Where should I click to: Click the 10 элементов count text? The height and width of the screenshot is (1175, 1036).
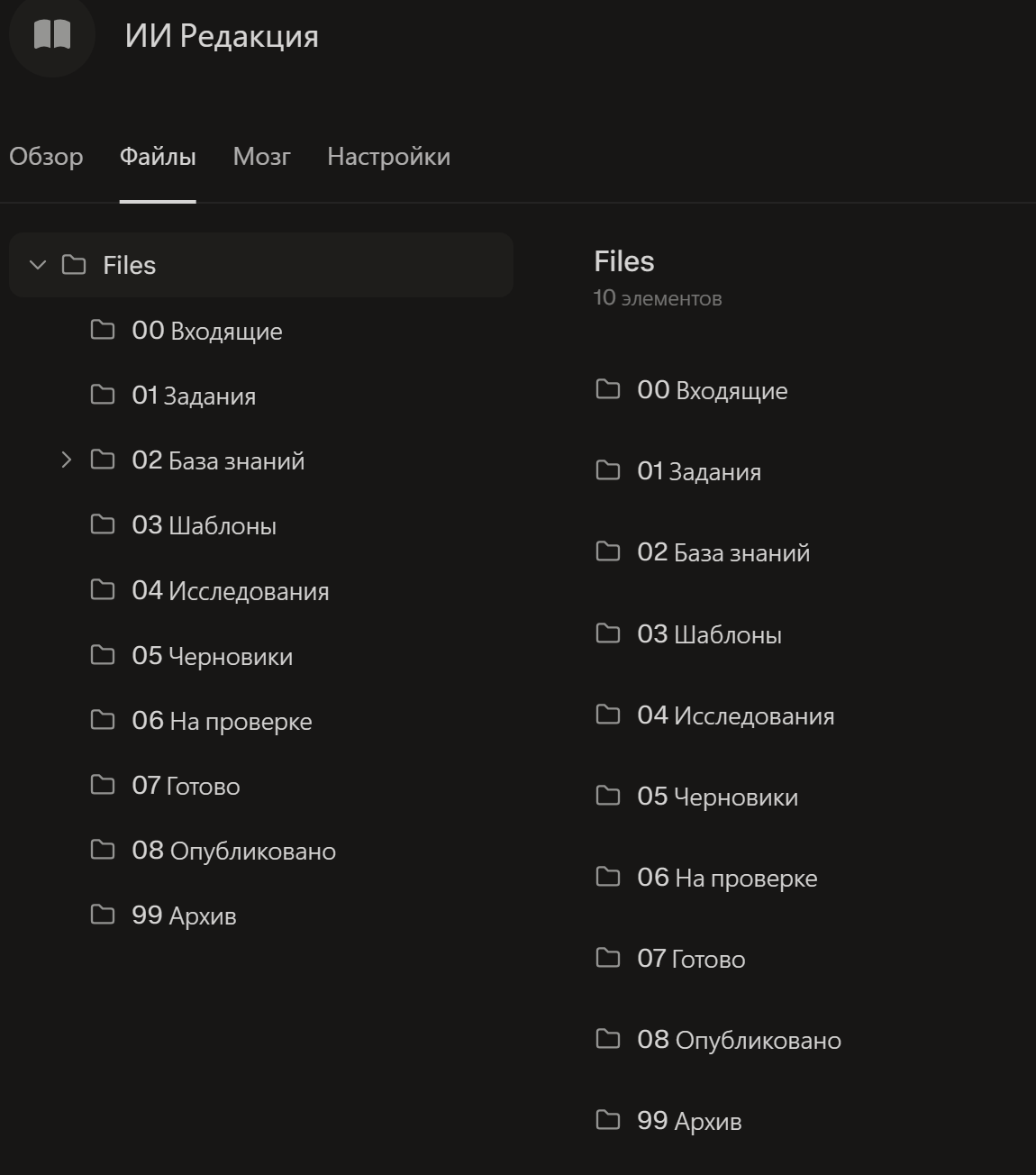(x=658, y=298)
